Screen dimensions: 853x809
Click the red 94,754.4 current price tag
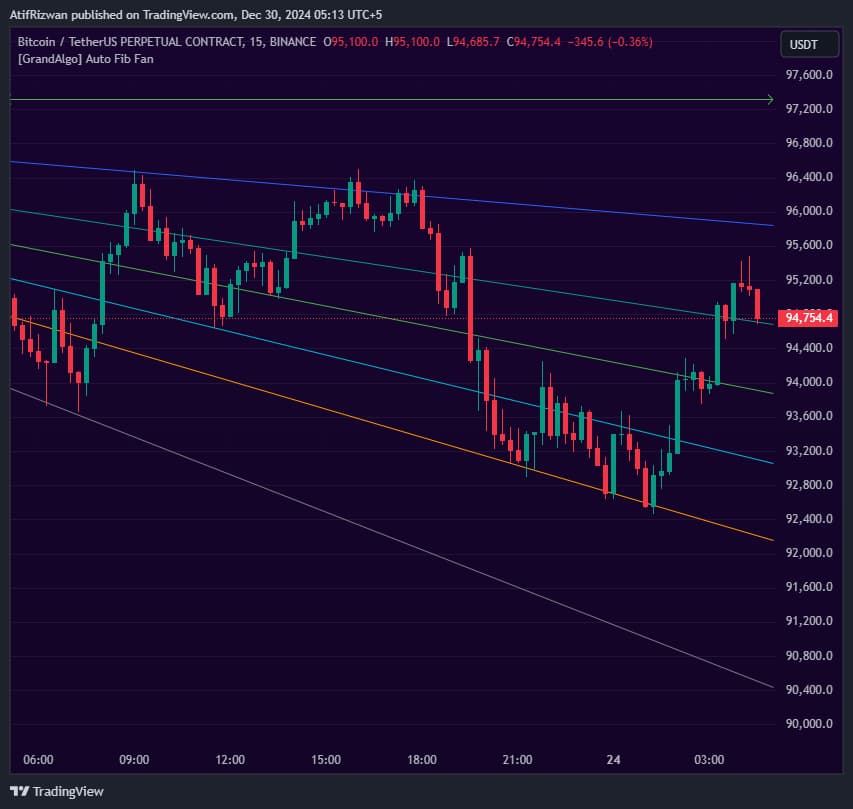809,317
